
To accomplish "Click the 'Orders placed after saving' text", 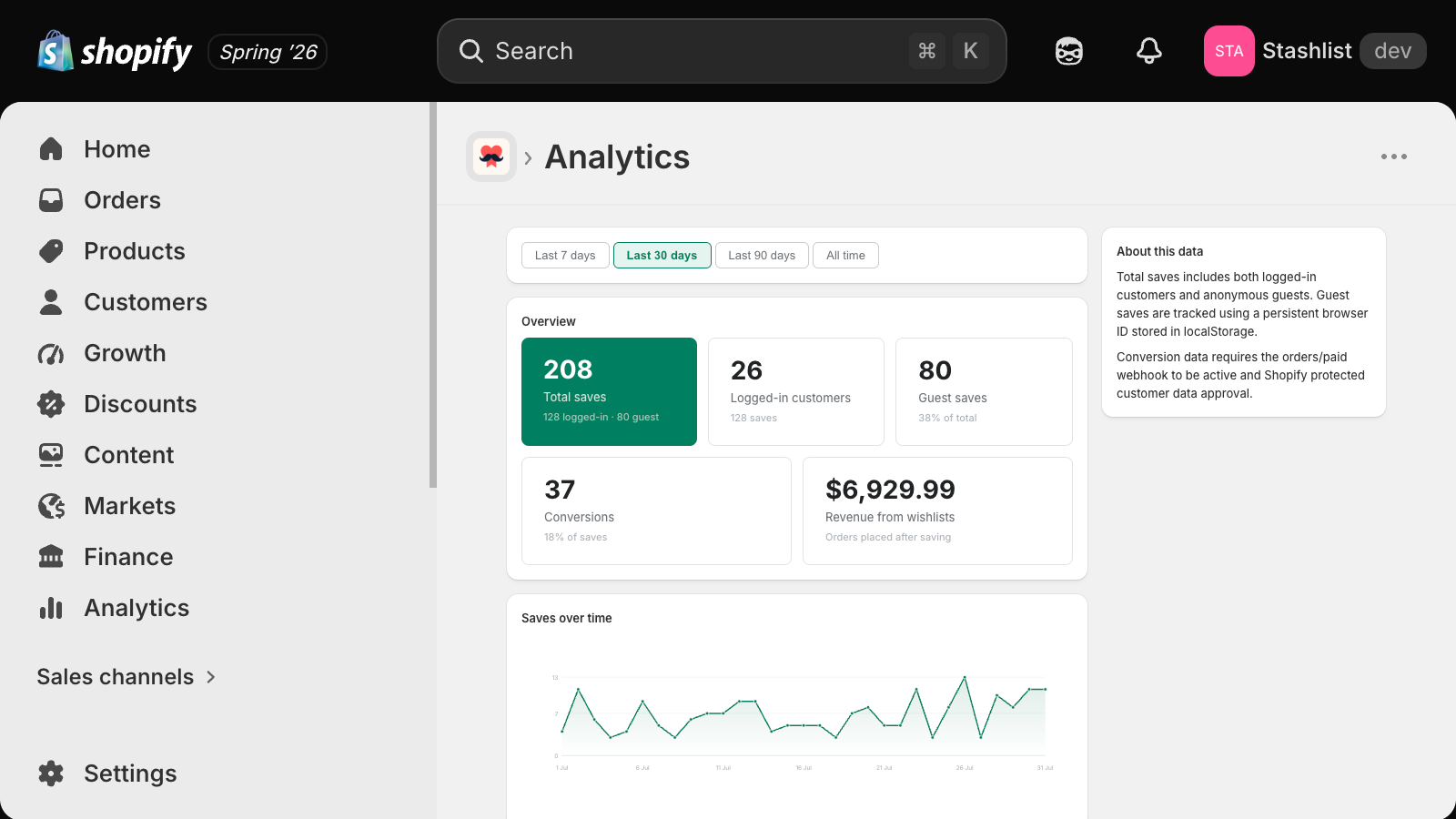I will [x=888, y=537].
